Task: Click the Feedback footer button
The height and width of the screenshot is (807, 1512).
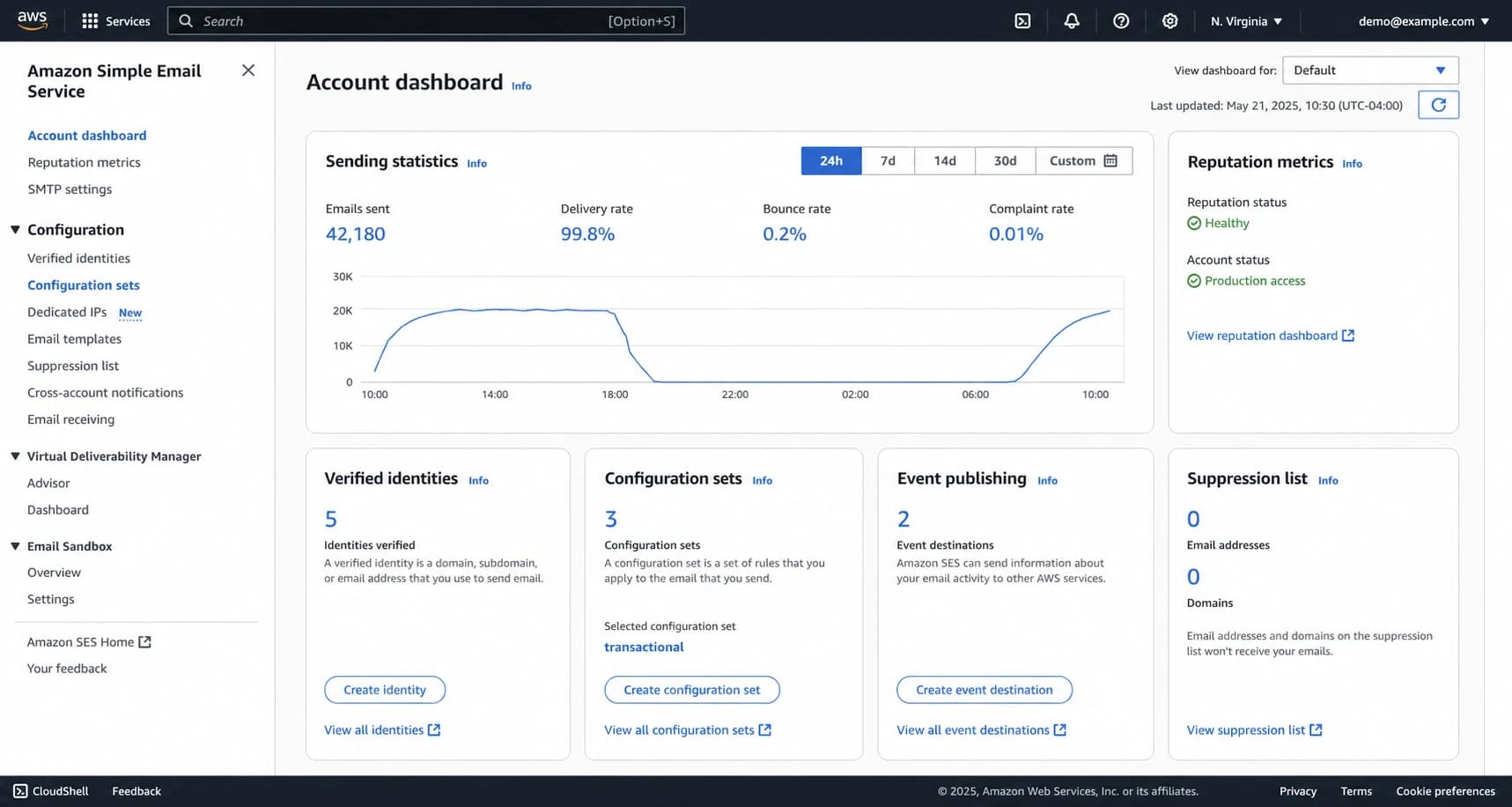Action: pos(136,791)
